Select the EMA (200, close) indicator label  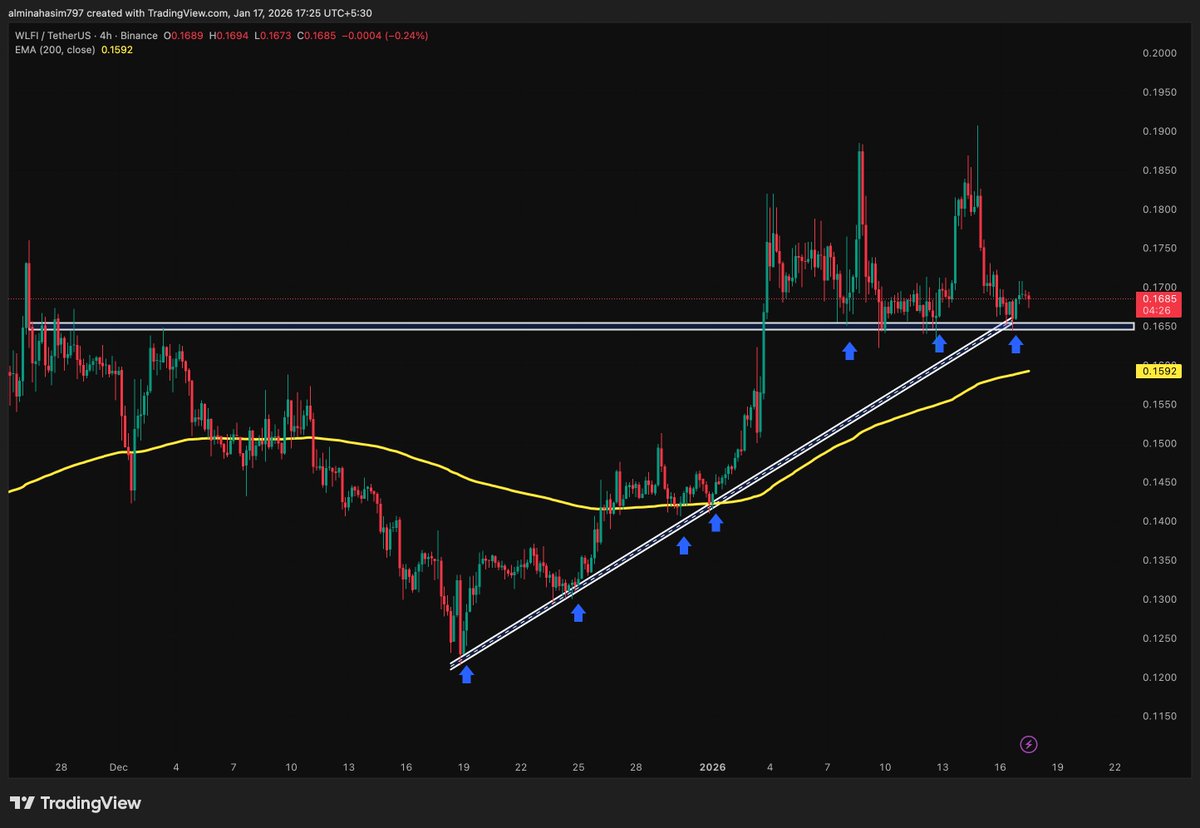(x=55, y=47)
